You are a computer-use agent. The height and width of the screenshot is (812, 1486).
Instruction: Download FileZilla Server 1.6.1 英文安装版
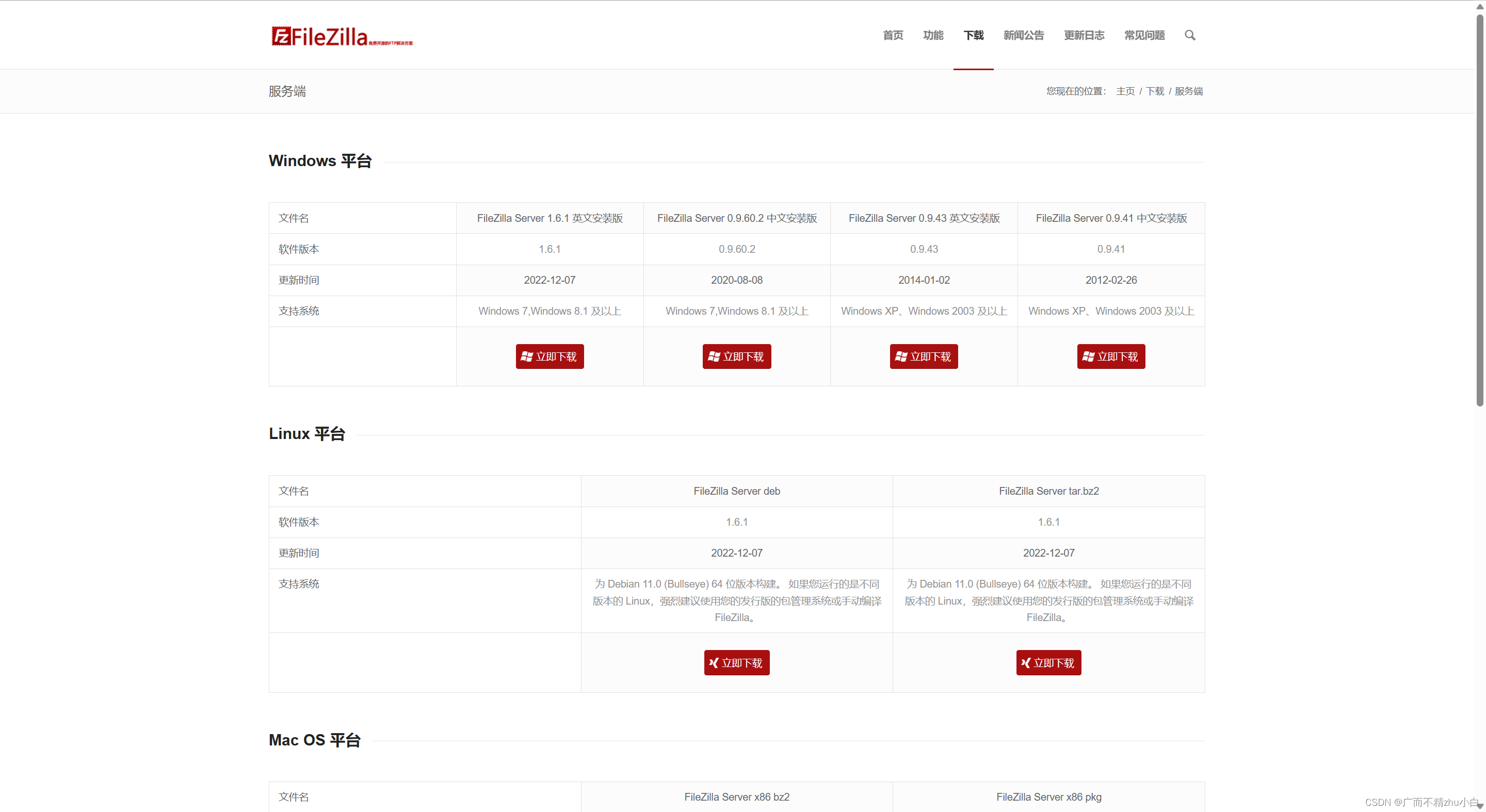coord(549,356)
